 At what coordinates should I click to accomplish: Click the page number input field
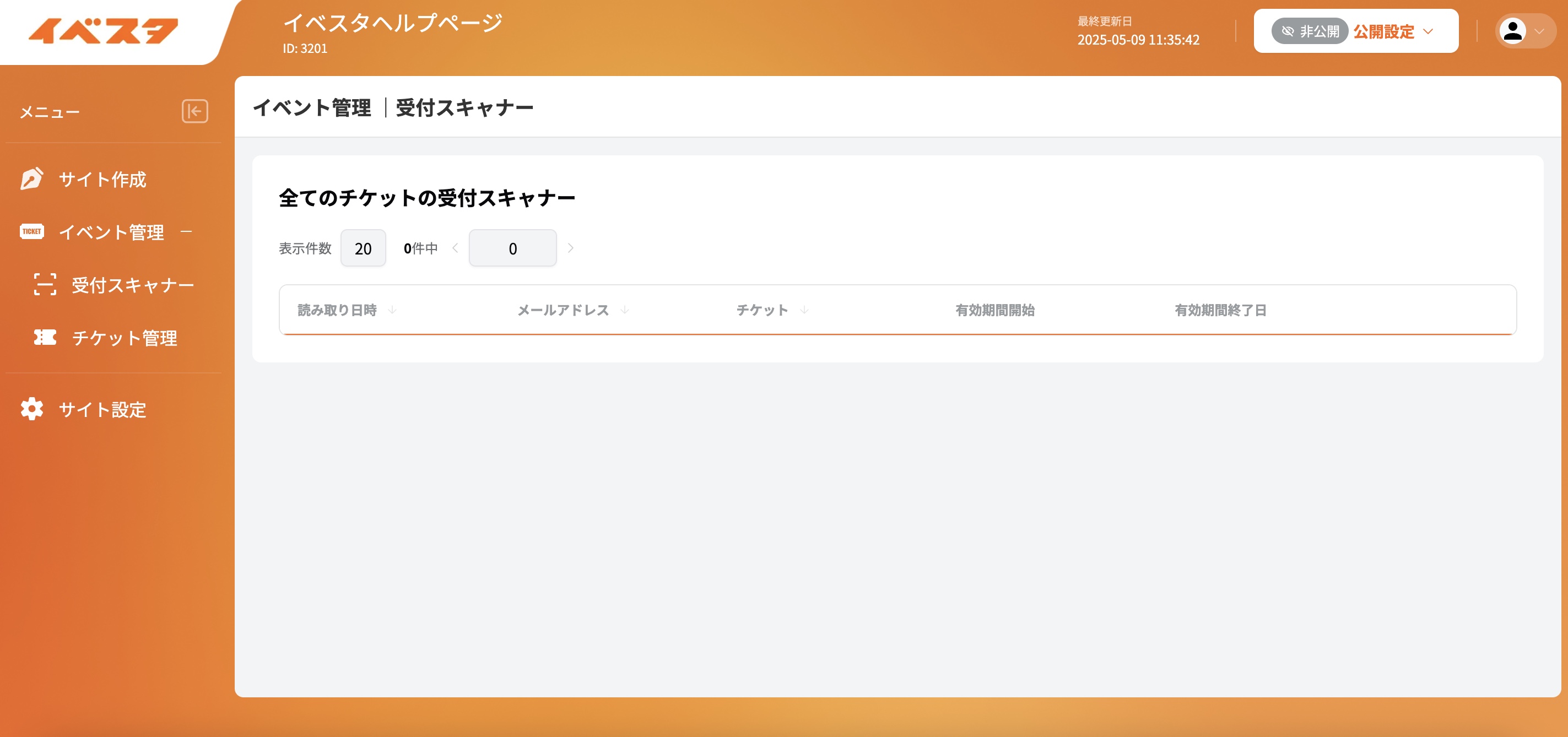click(x=512, y=248)
